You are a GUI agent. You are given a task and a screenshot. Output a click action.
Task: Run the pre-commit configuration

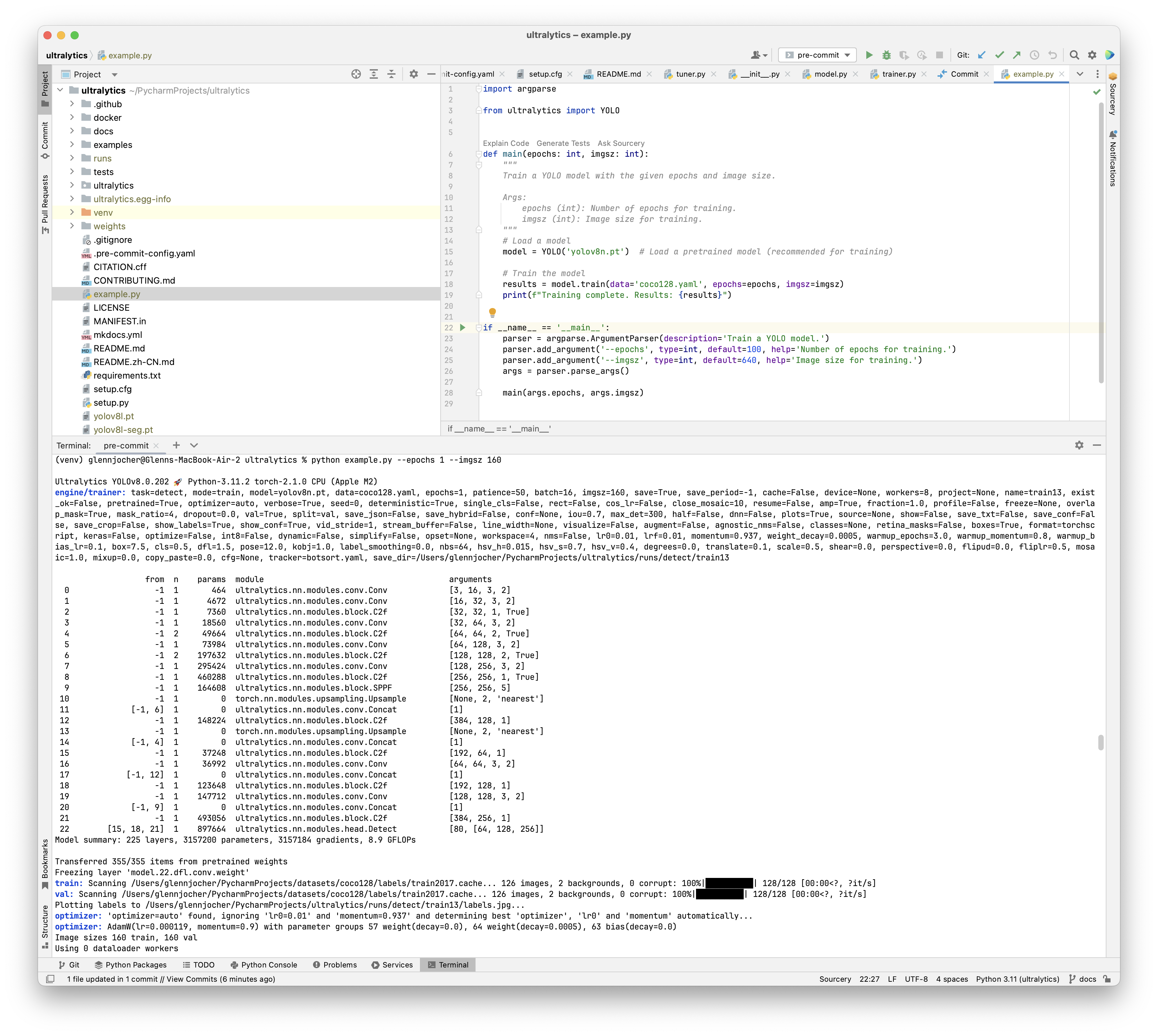click(869, 55)
